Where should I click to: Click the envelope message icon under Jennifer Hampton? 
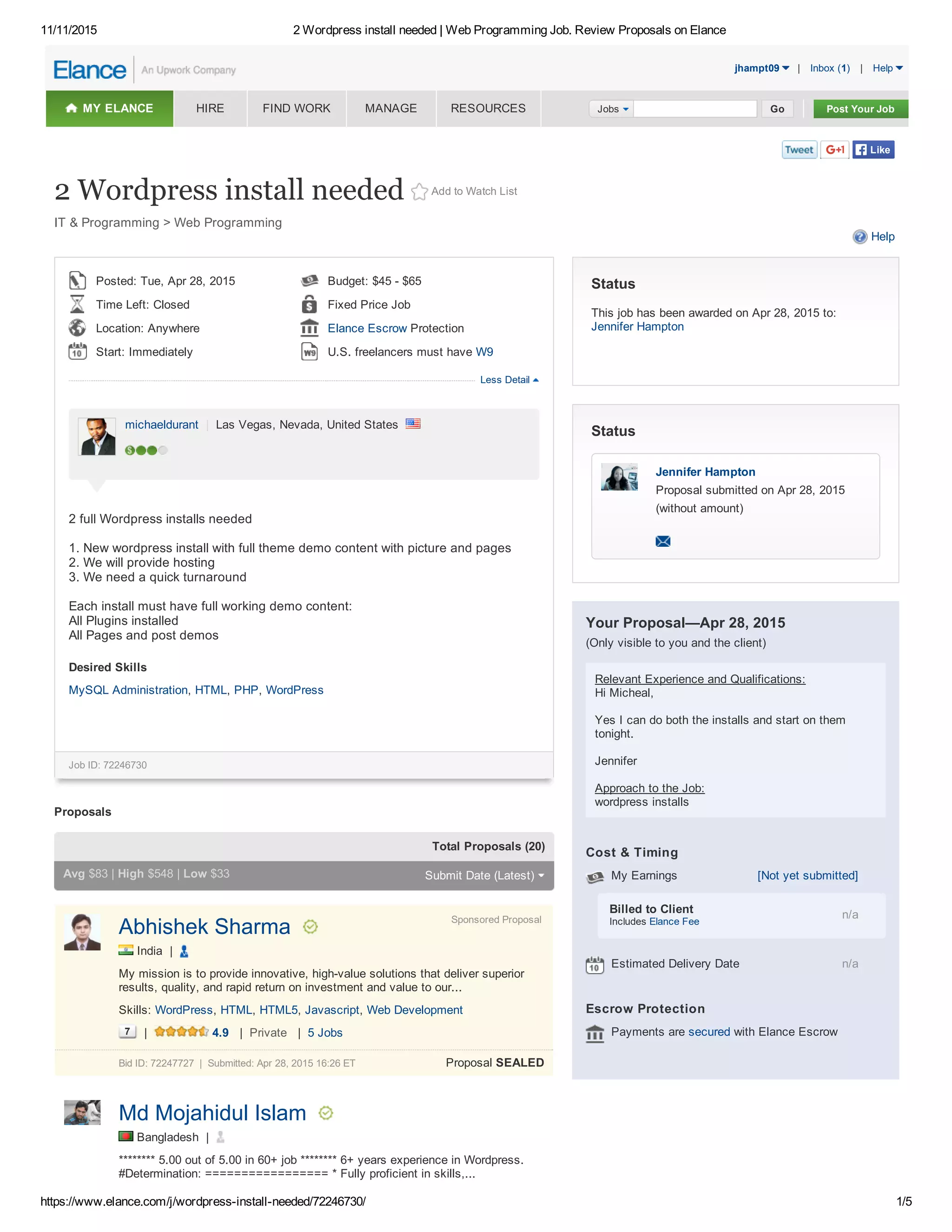pos(663,542)
